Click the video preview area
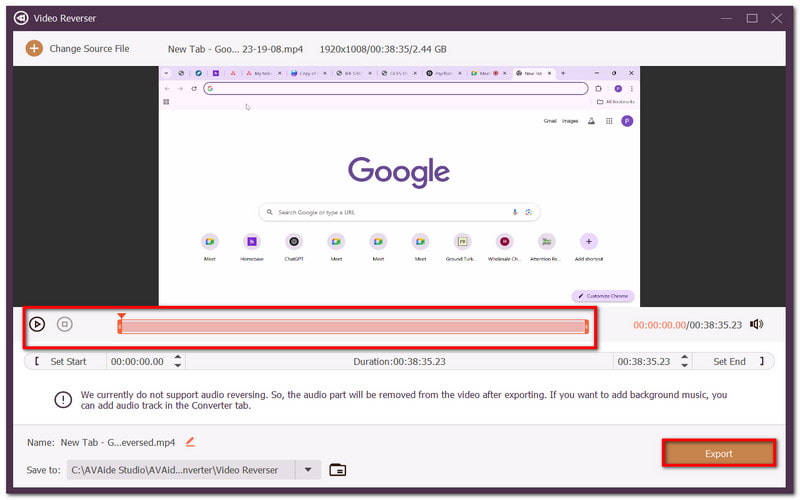Screen dimensions: 800x500 tap(400, 185)
